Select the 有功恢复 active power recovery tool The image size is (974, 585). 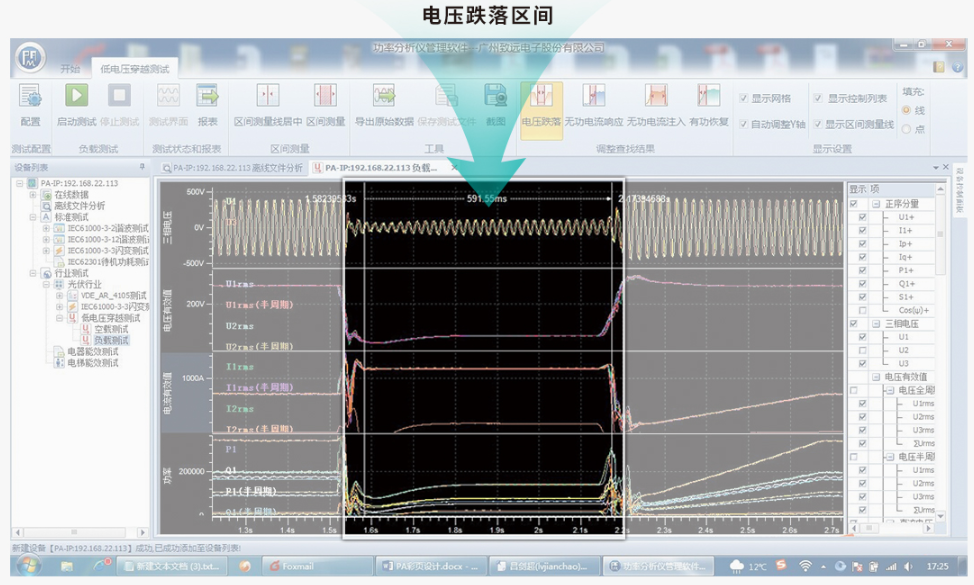(x=709, y=104)
